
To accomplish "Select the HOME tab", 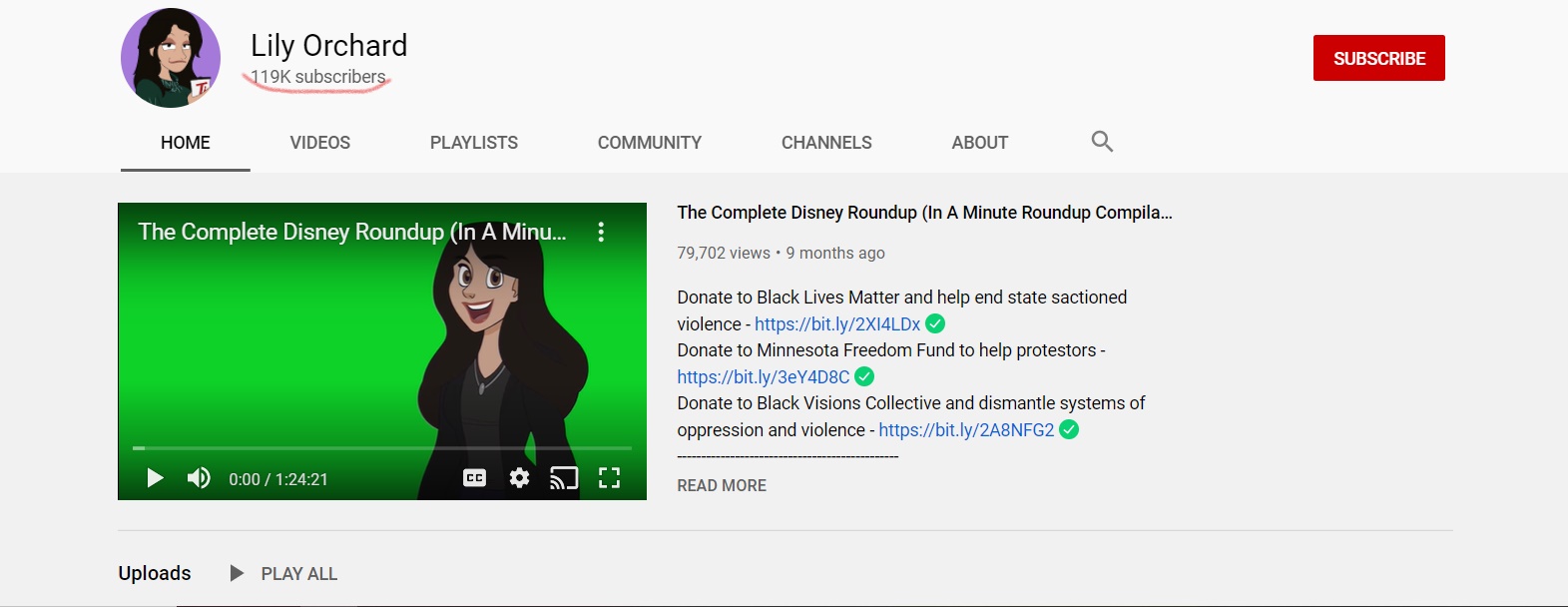I will (186, 143).
